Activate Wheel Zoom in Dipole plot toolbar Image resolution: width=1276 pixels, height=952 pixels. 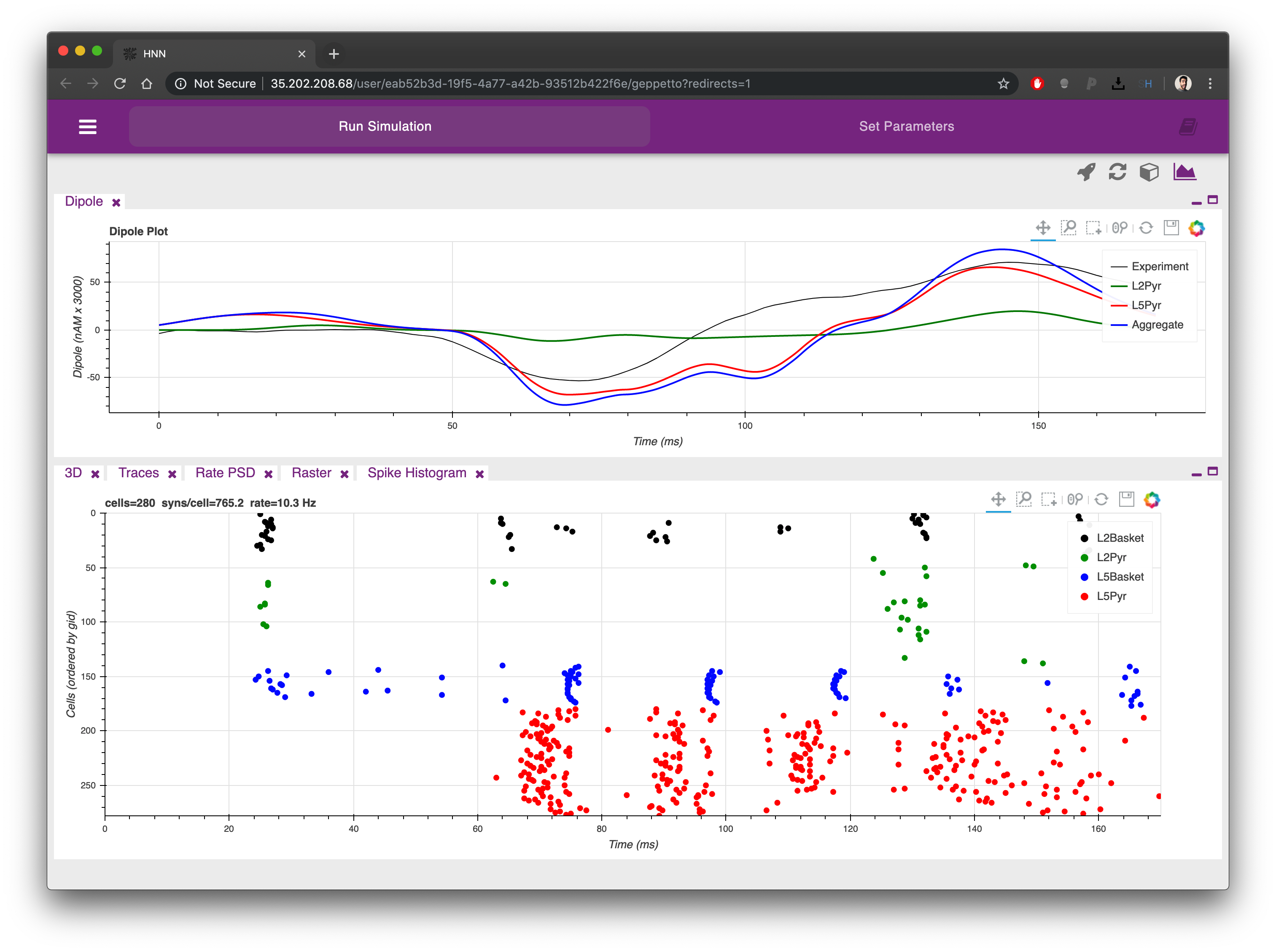(1120, 228)
